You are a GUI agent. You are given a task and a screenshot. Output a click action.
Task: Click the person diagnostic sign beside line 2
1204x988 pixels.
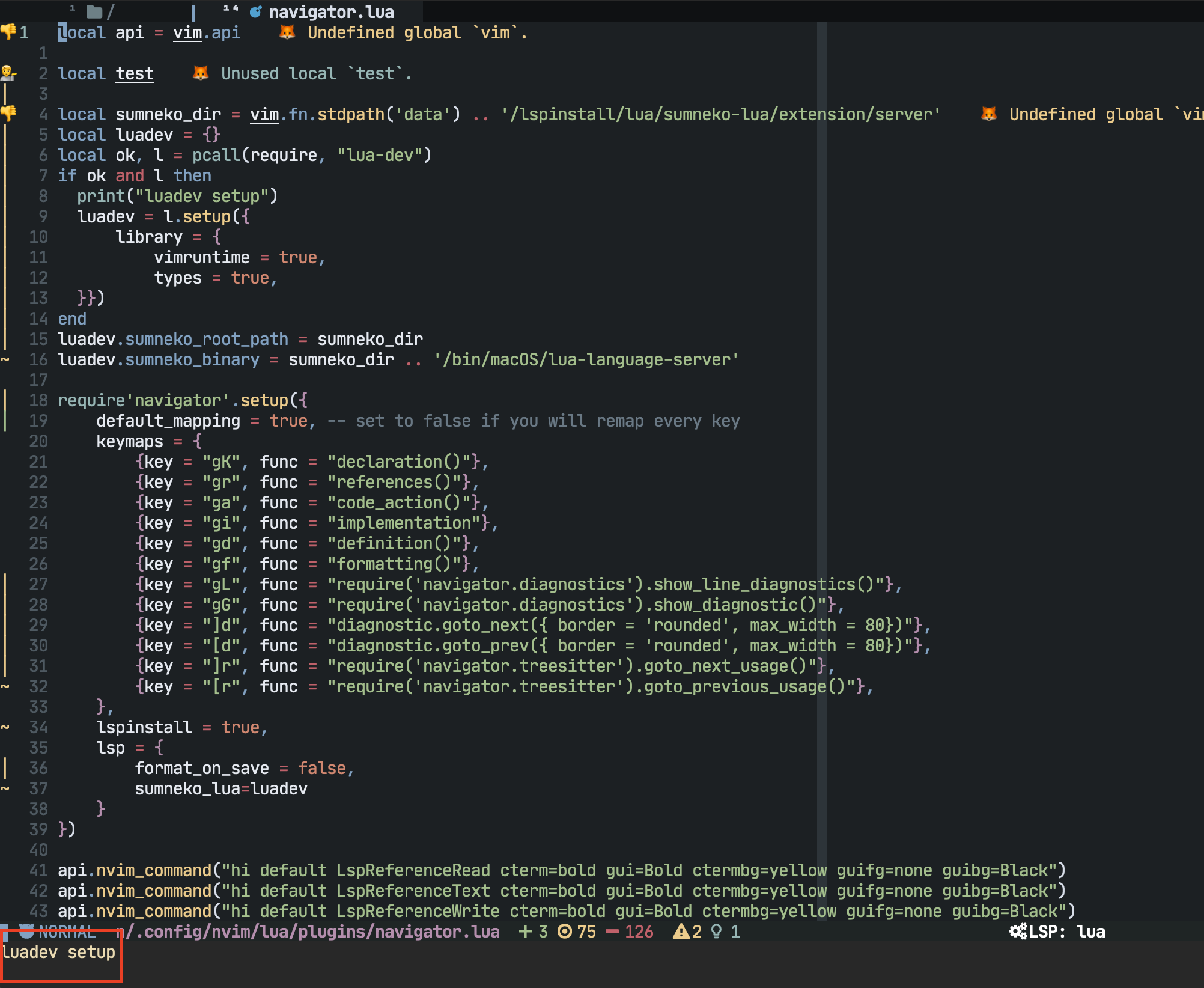[8, 73]
